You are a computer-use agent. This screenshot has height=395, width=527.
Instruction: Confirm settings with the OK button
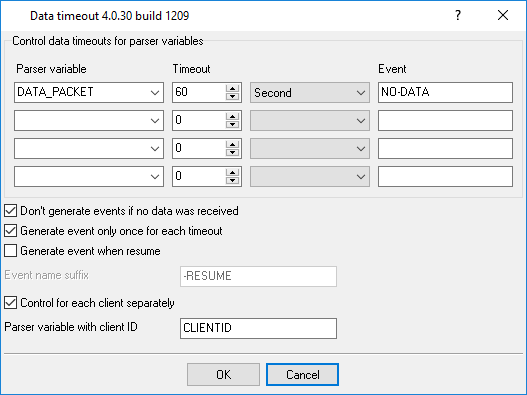point(224,374)
